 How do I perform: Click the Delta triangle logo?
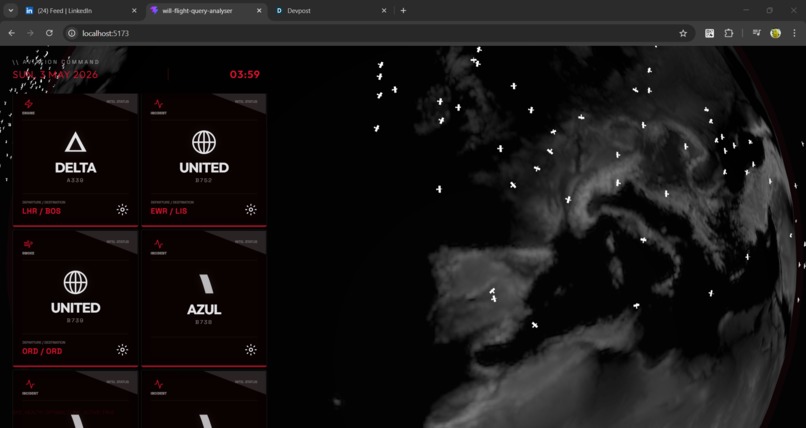click(x=76, y=142)
